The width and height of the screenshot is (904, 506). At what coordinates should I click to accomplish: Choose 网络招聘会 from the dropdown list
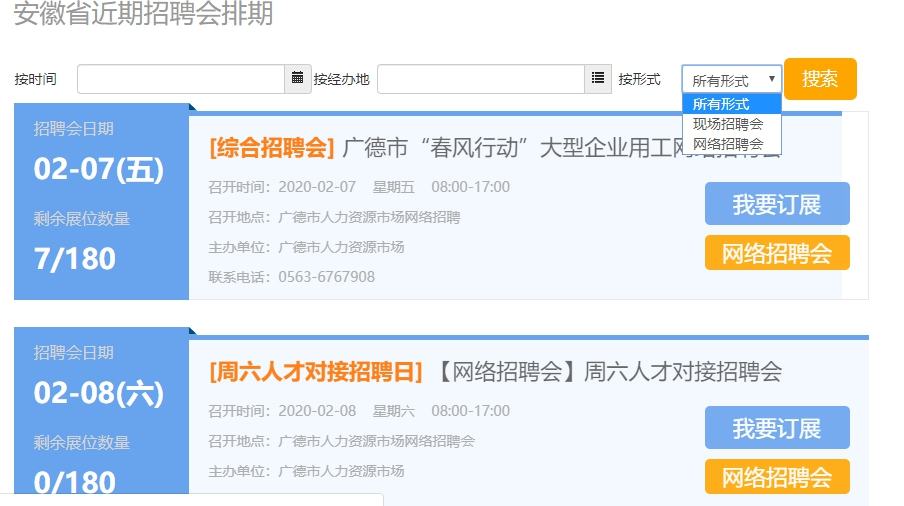[x=731, y=144]
